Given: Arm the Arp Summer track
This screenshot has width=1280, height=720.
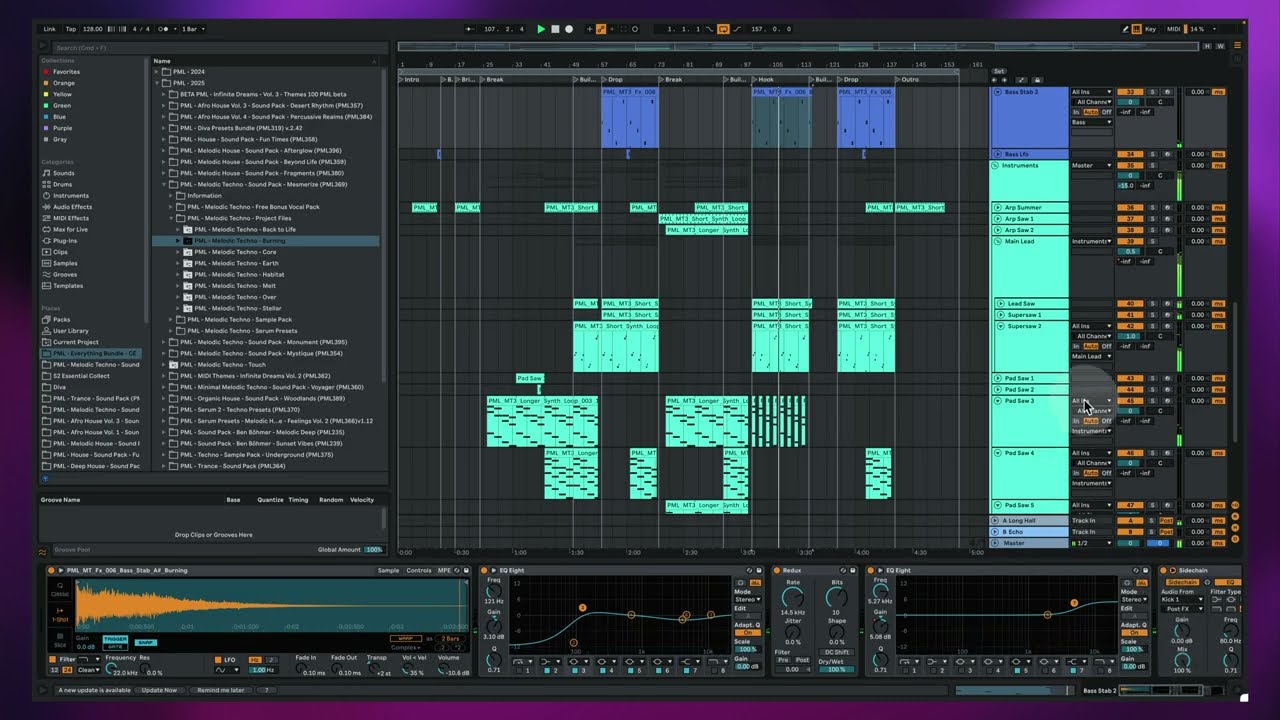Looking at the screenshot, I should pos(1166,207).
